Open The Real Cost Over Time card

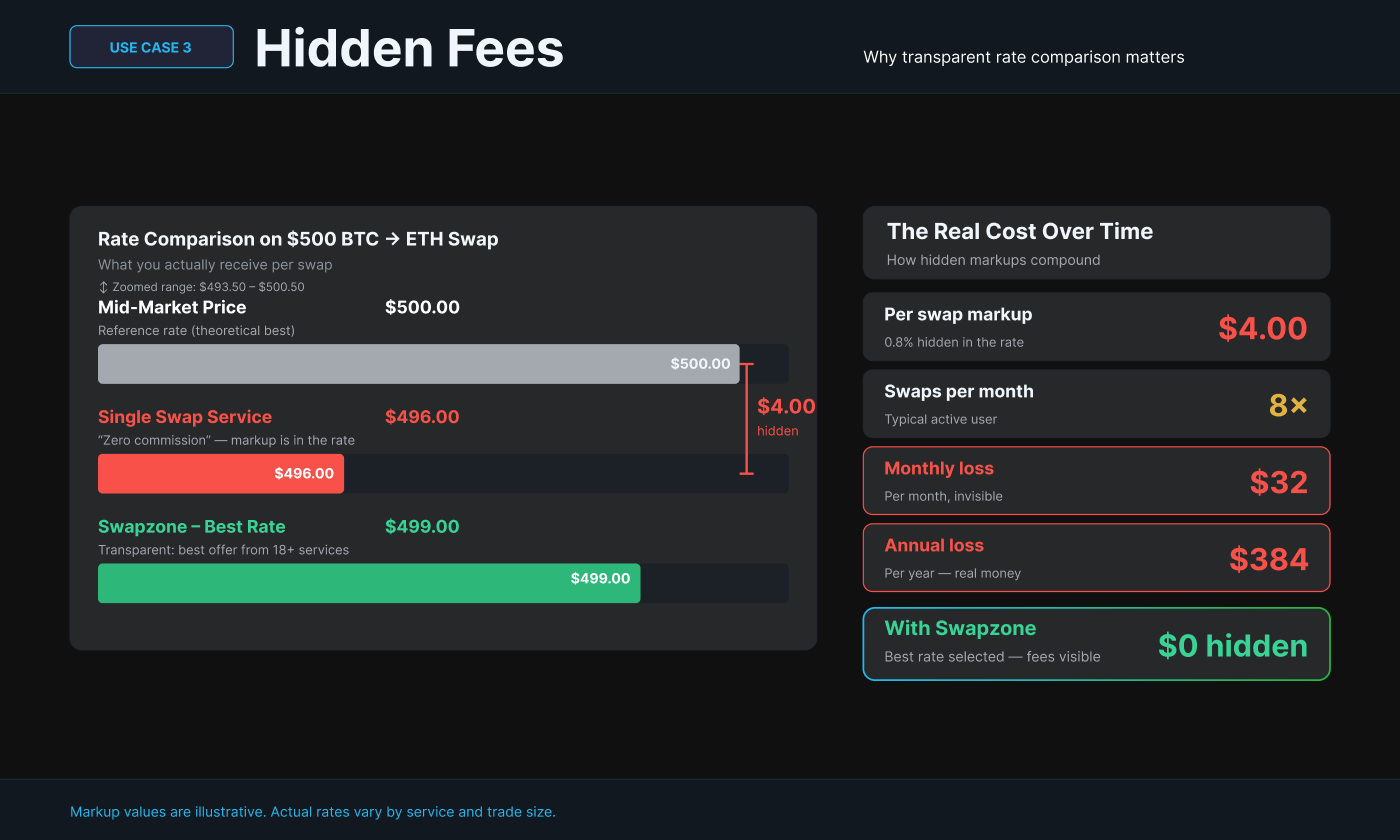(1096, 243)
